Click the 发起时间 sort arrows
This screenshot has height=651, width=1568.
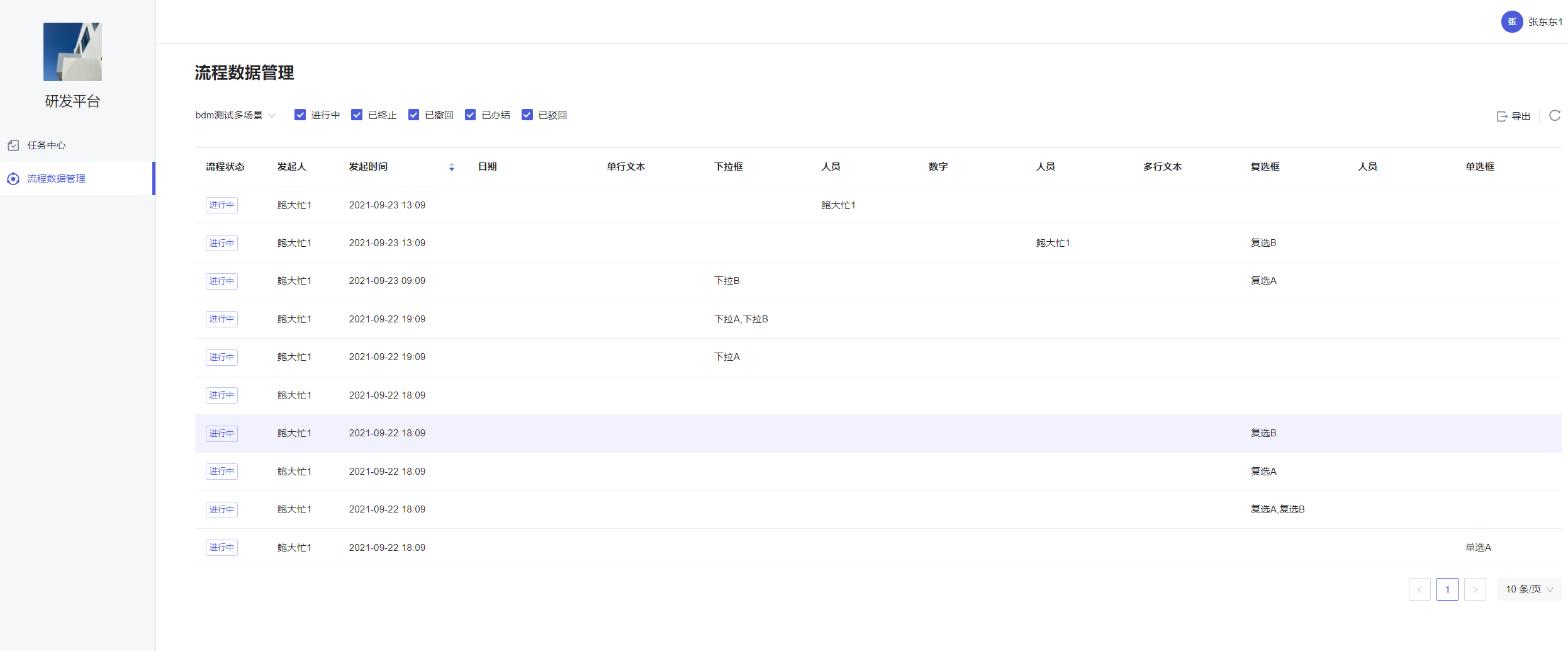[452, 167]
